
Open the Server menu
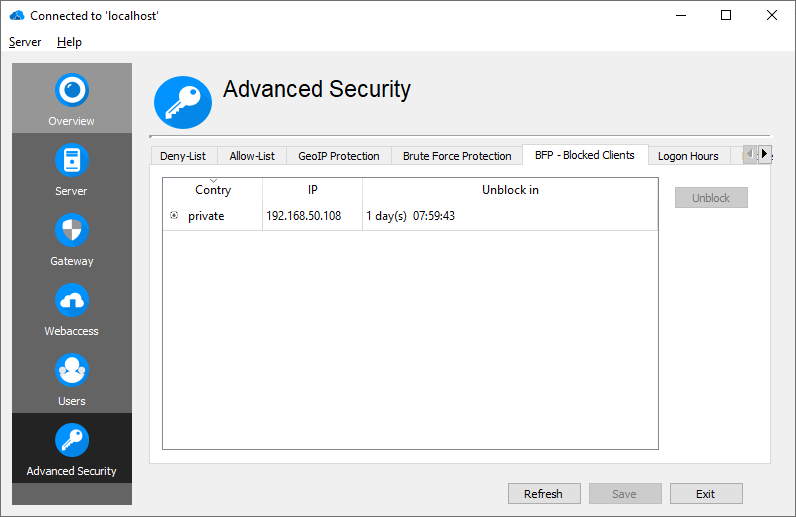(x=25, y=42)
